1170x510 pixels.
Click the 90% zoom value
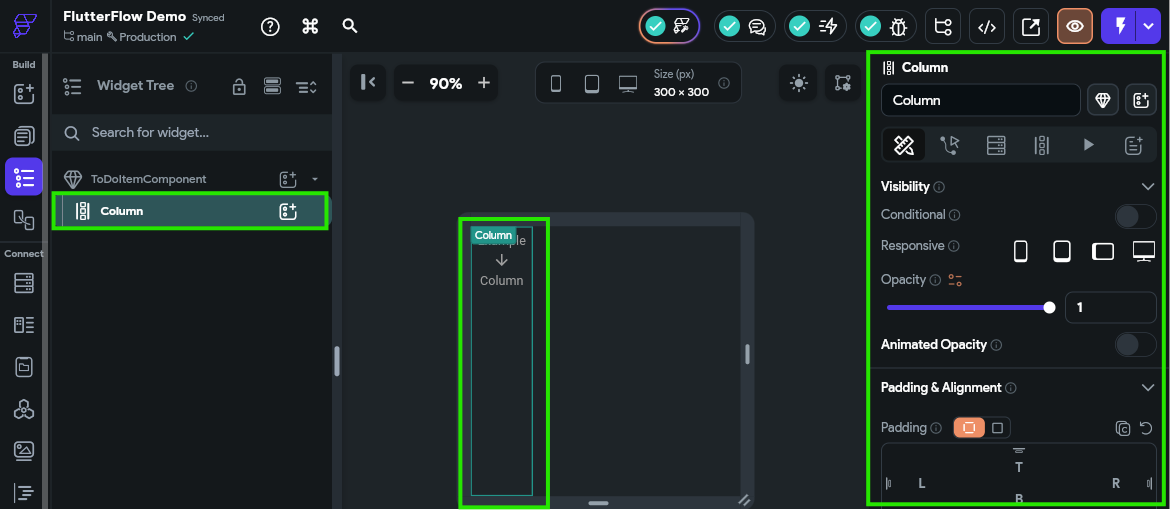(x=445, y=84)
